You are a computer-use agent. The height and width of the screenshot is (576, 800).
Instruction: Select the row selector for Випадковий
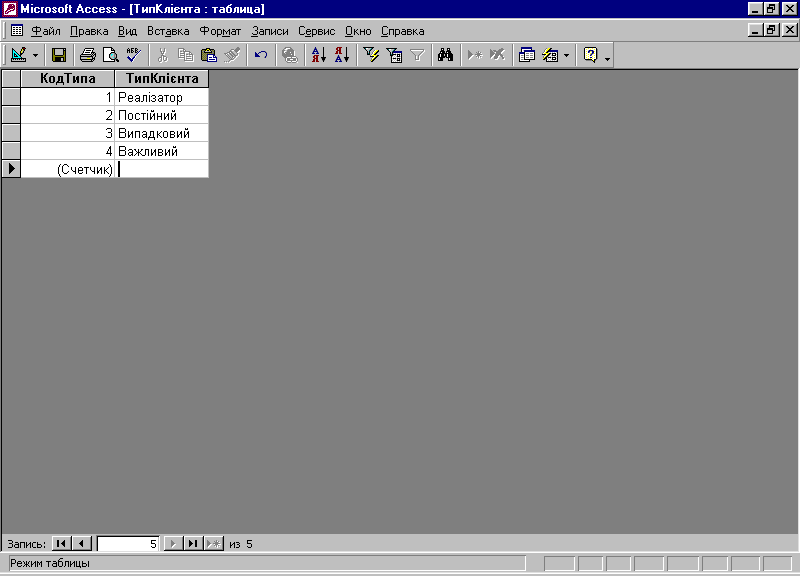(11, 133)
